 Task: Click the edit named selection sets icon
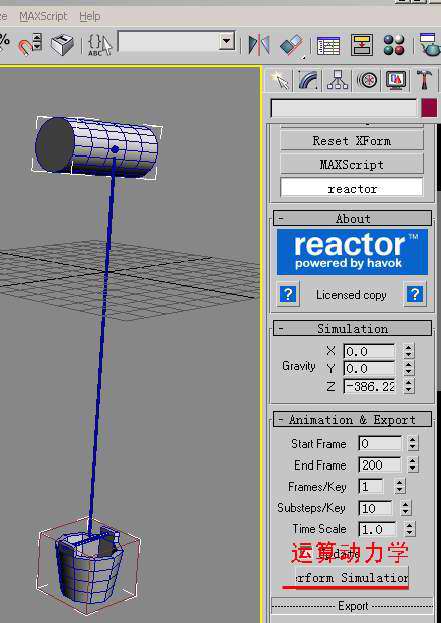[x=99, y=44]
